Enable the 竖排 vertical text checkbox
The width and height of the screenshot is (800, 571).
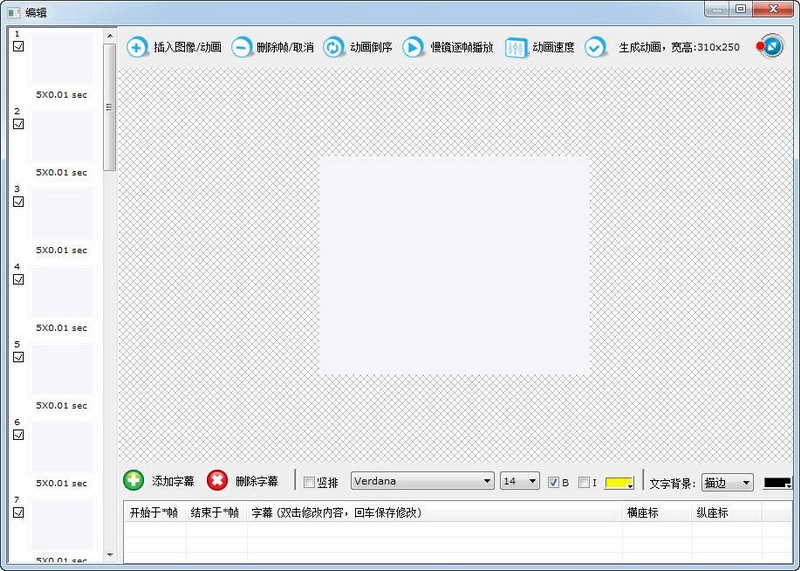tap(309, 482)
